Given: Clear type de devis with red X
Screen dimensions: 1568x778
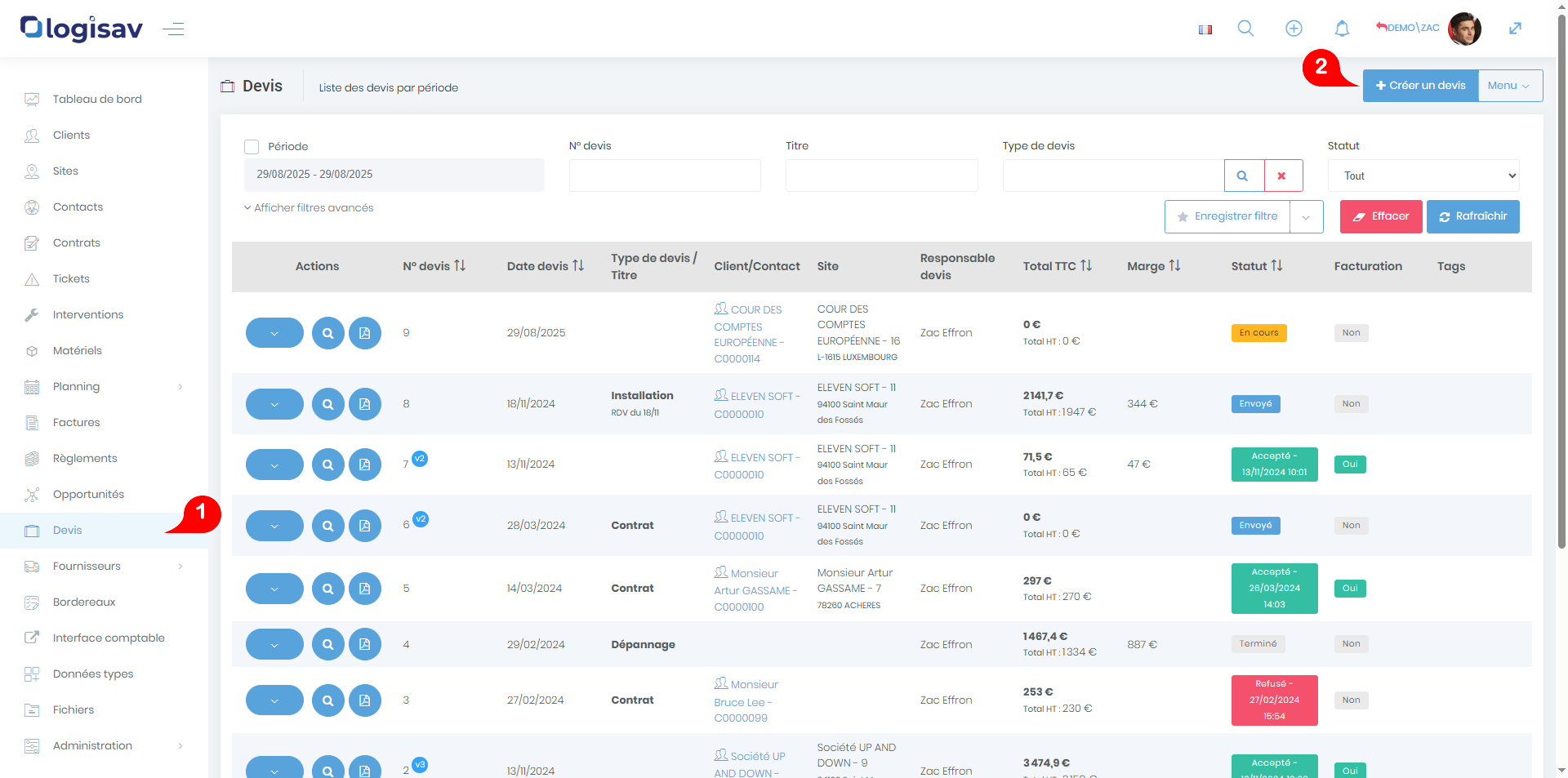Looking at the screenshot, I should 1283,176.
